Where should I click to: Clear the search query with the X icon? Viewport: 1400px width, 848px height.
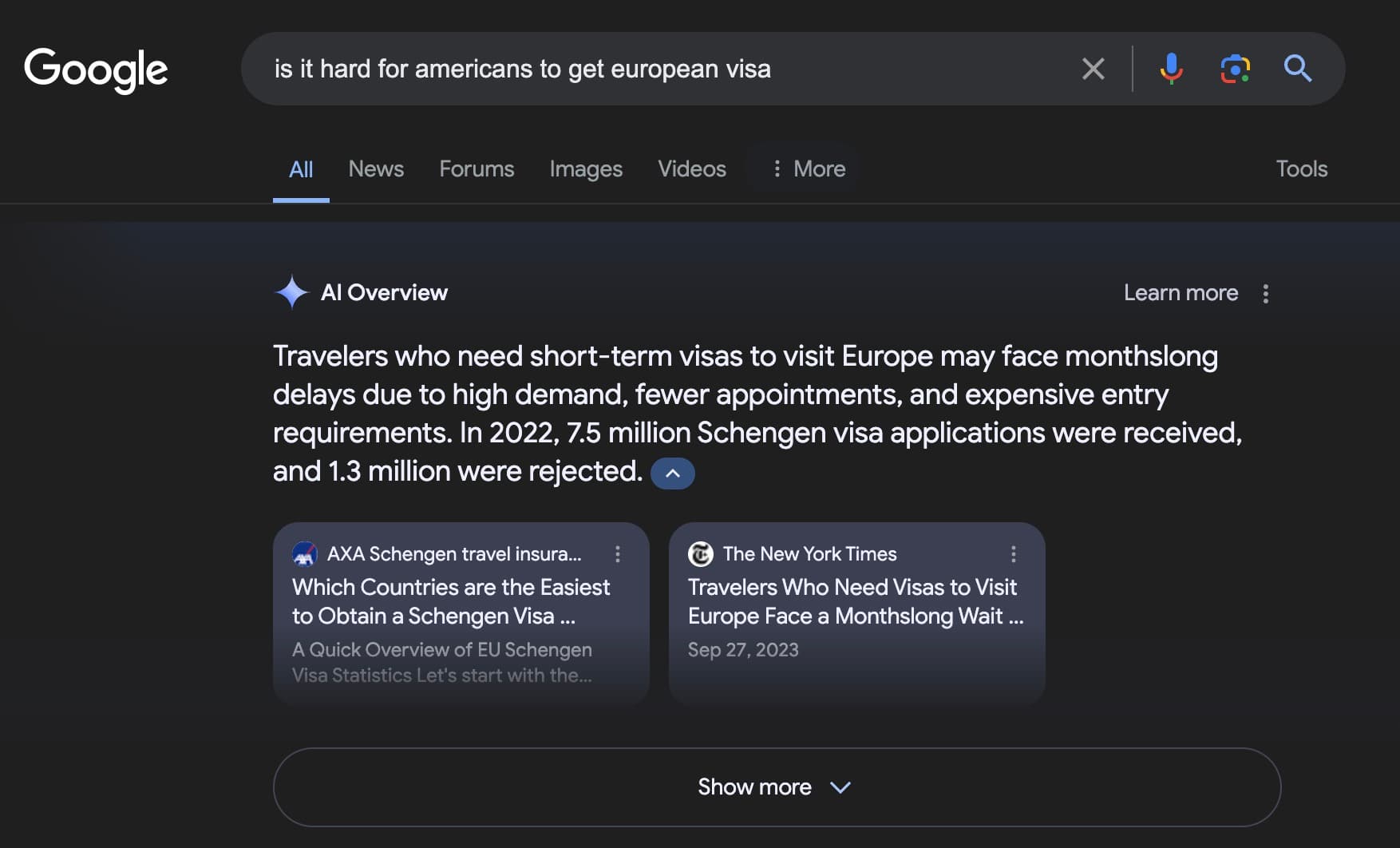(1093, 69)
